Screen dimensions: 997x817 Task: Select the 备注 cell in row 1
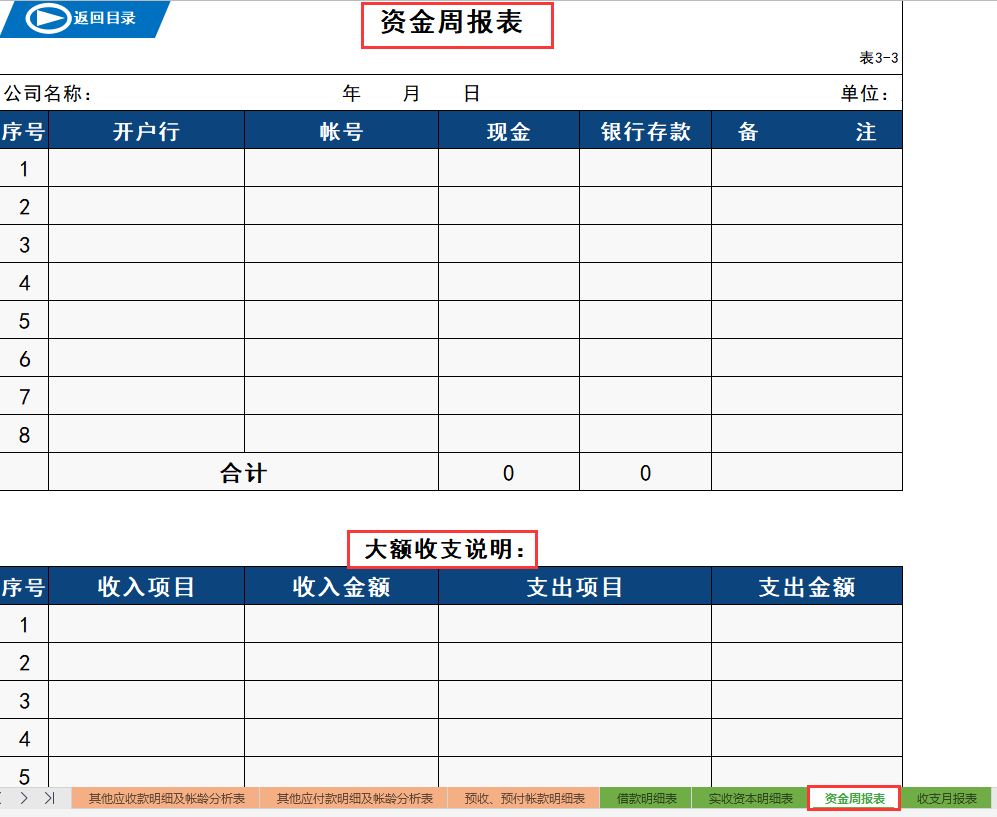(x=806, y=167)
